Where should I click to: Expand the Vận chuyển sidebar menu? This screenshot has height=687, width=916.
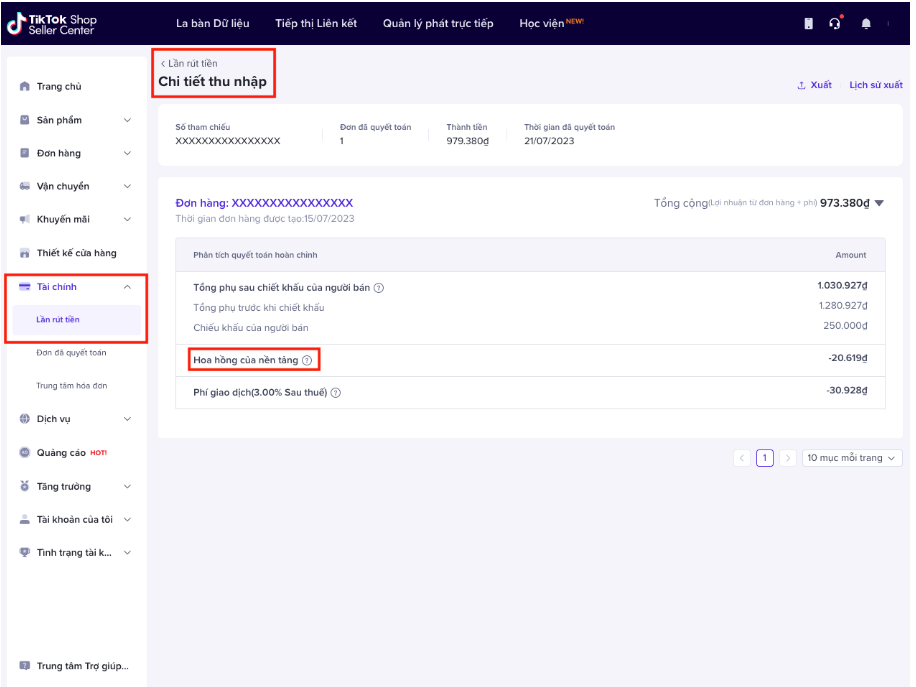pyautogui.click(x=127, y=186)
